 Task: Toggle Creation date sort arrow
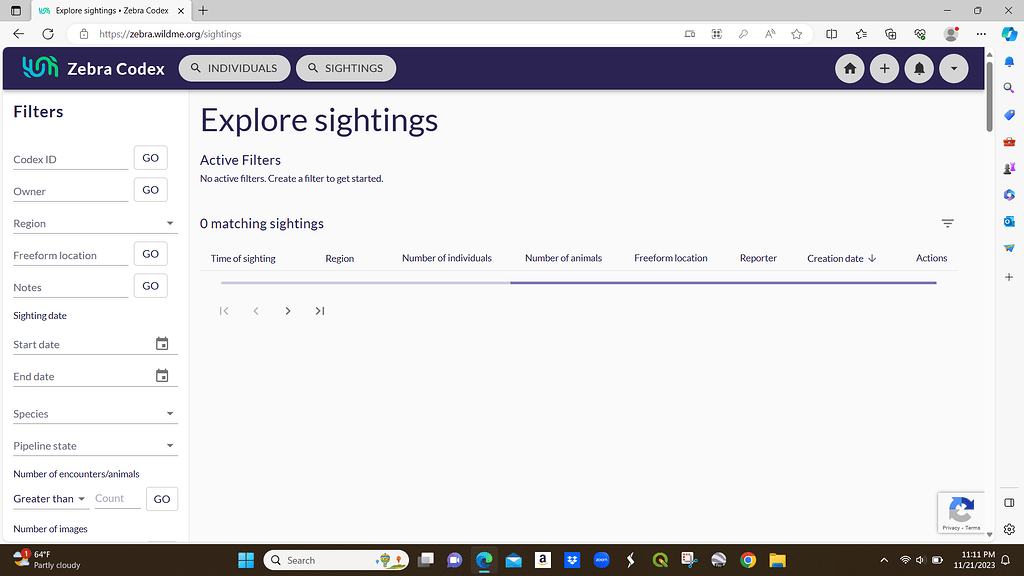coord(872,259)
